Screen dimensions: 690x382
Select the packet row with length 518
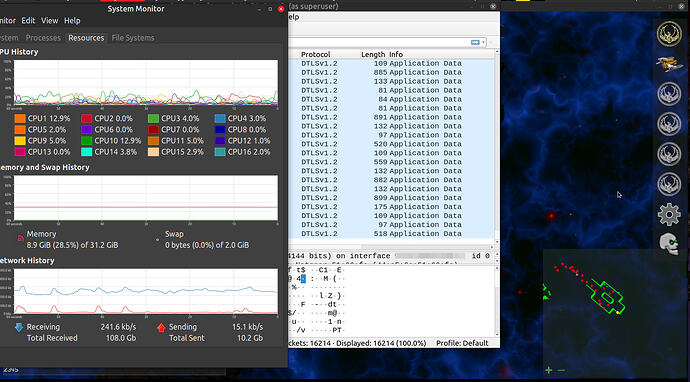[391, 234]
